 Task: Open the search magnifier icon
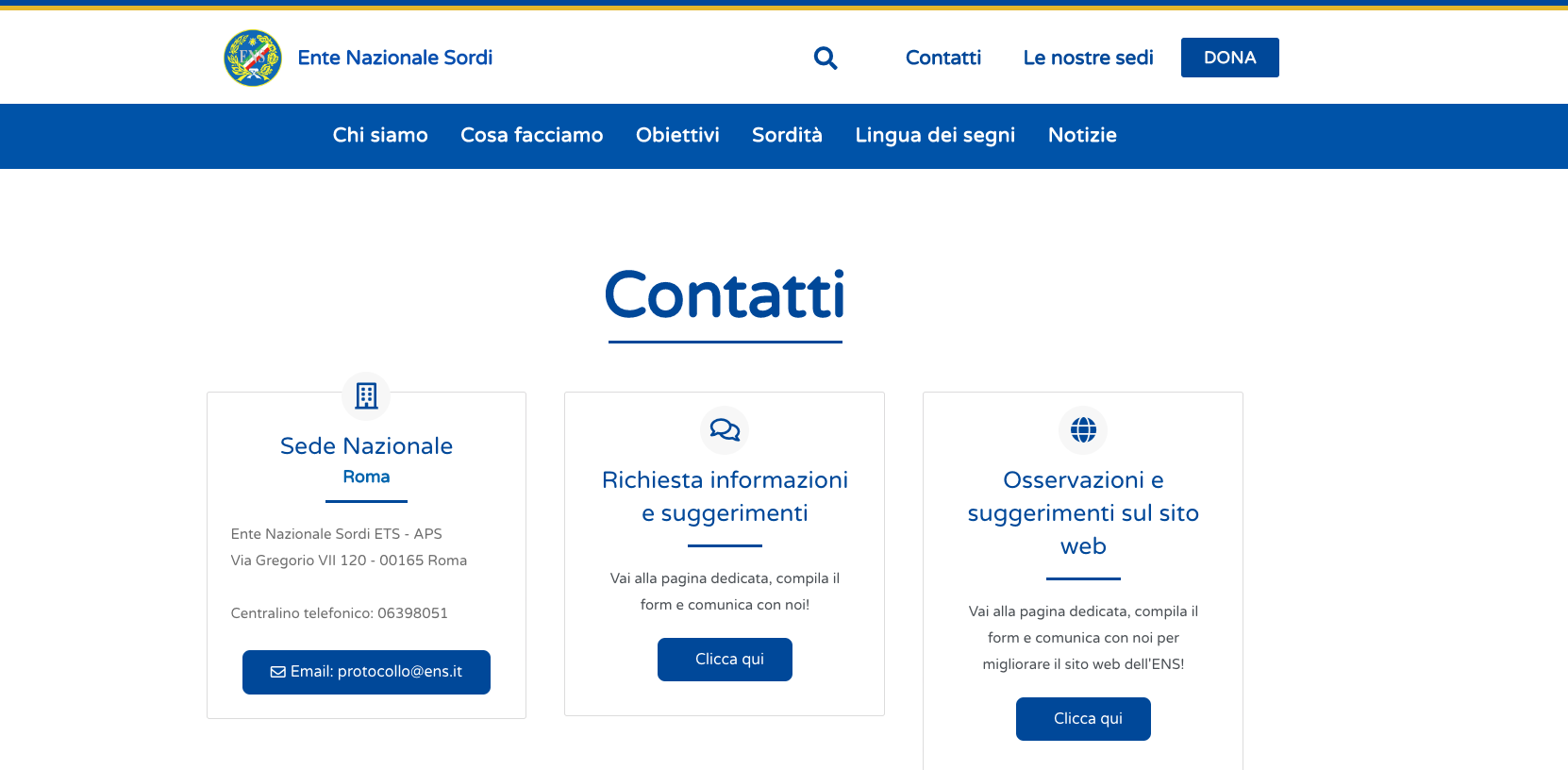(826, 59)
